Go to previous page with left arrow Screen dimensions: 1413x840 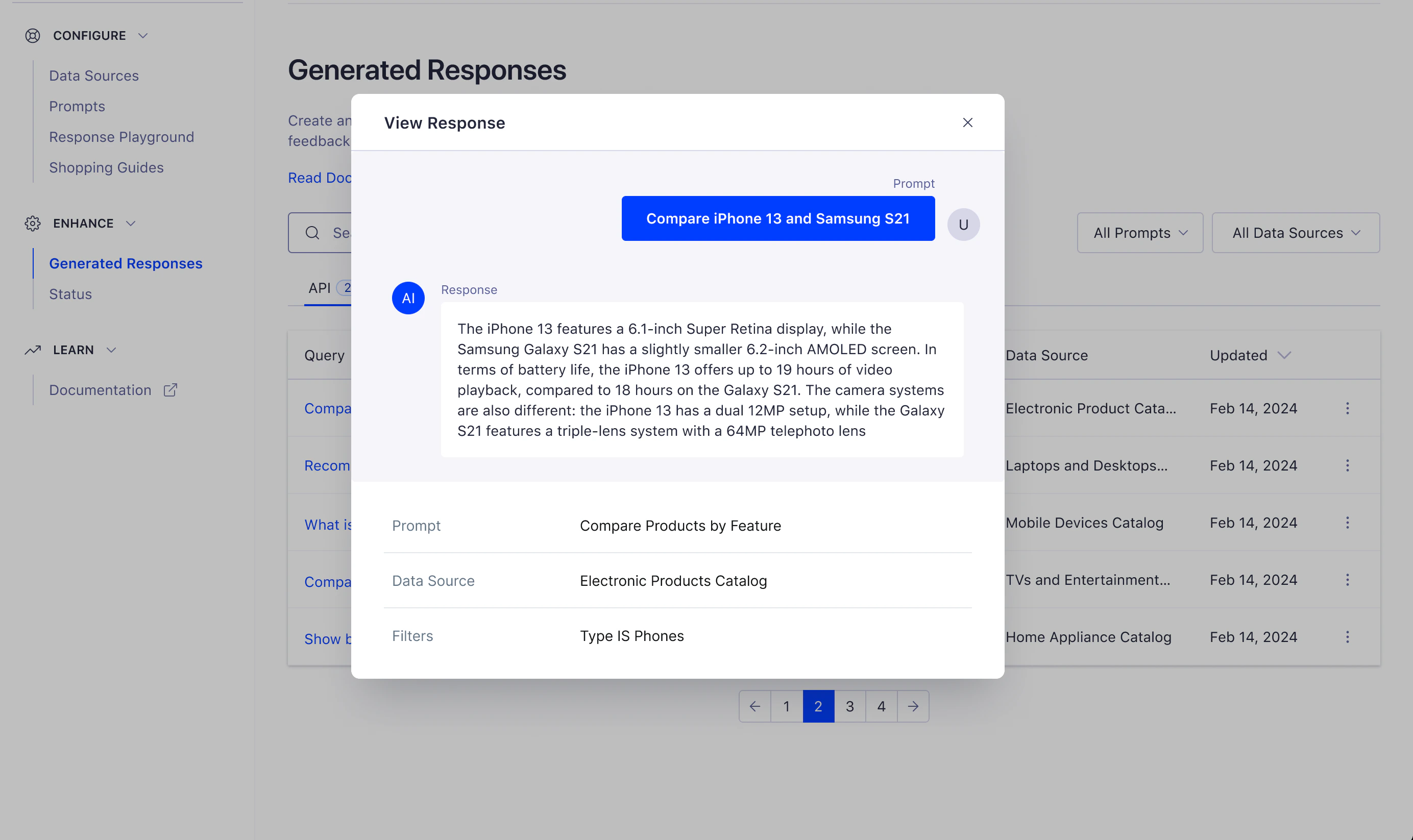coord(754,706)
